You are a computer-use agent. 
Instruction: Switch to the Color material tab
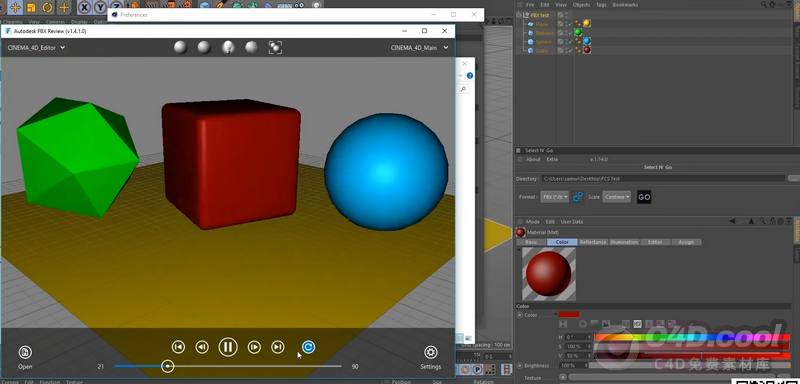pos(562,242)
